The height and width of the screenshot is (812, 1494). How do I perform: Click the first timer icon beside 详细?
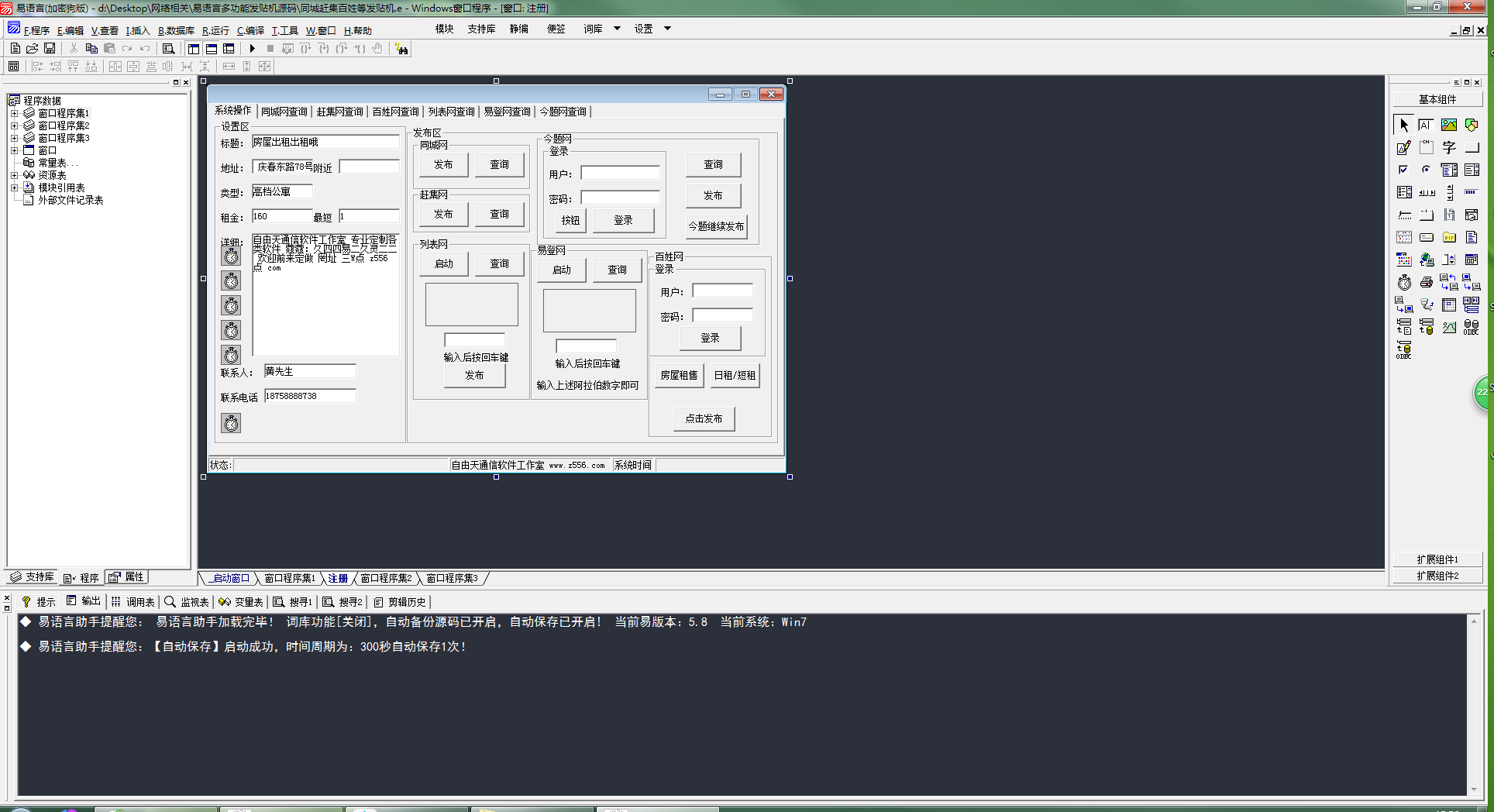tap(231, 256)
